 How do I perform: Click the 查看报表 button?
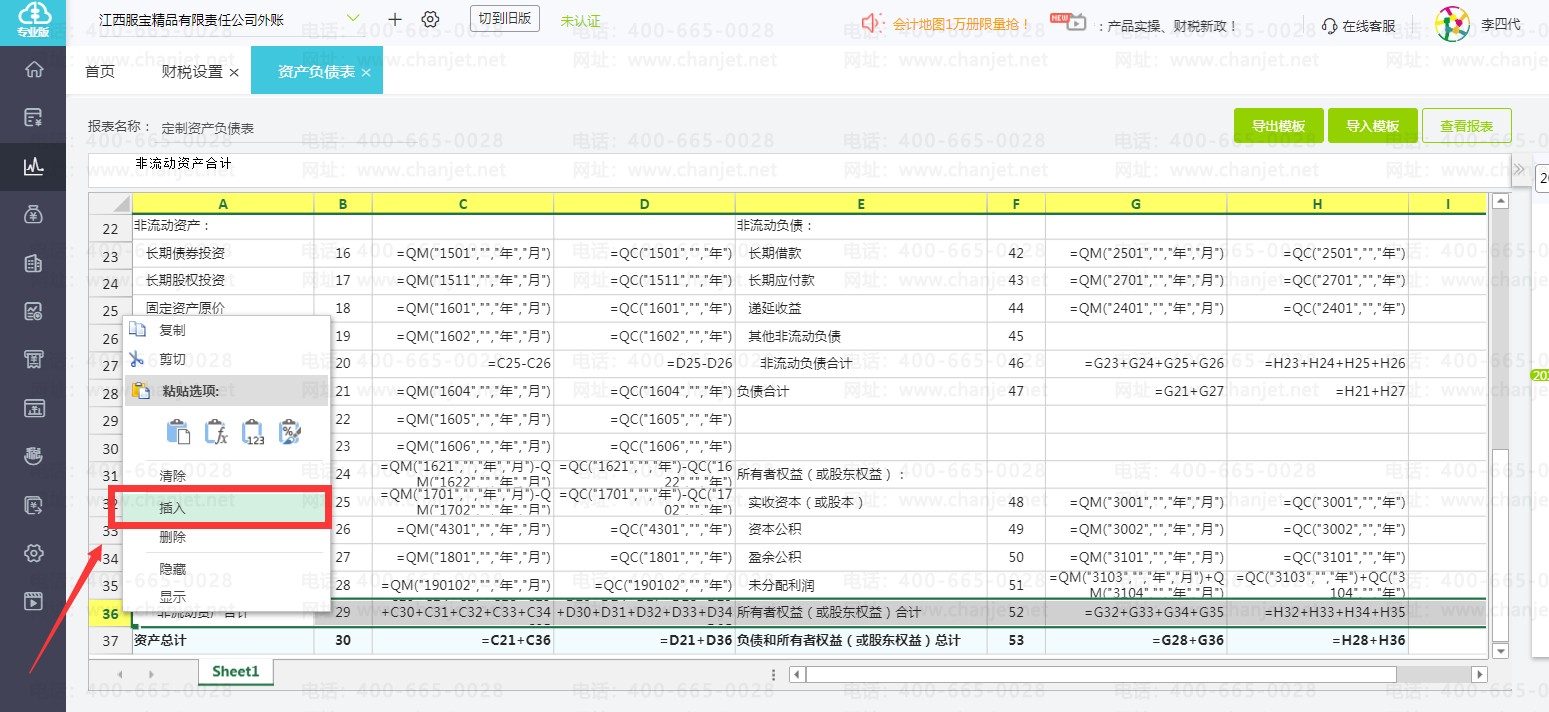(1466, 126)
